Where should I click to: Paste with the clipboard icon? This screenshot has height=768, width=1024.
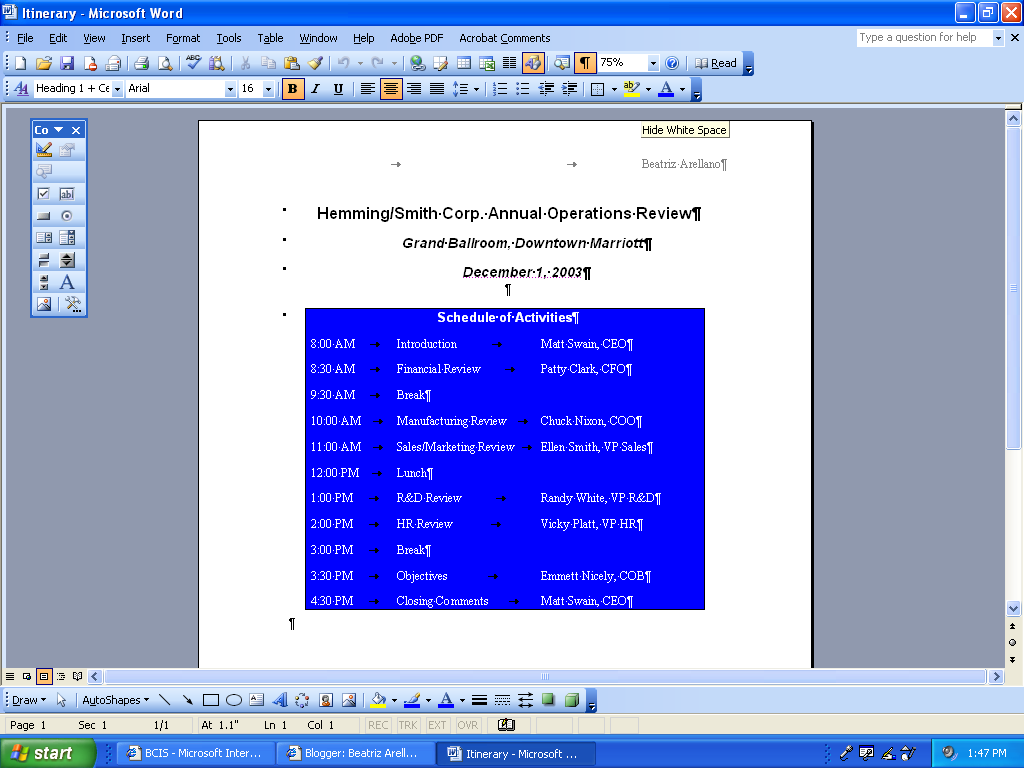click(292, 63)
